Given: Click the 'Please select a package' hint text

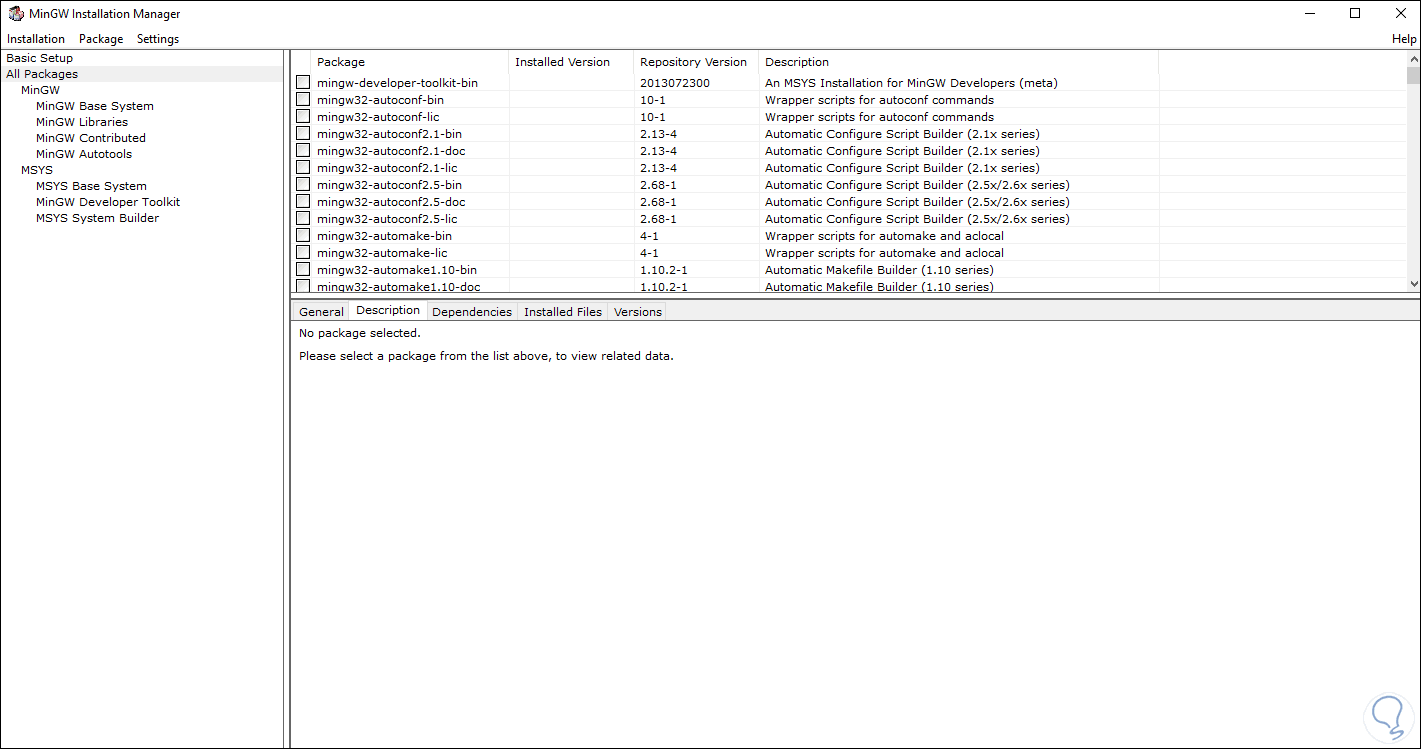Looking at the screenshot, I should click(486, 356).
